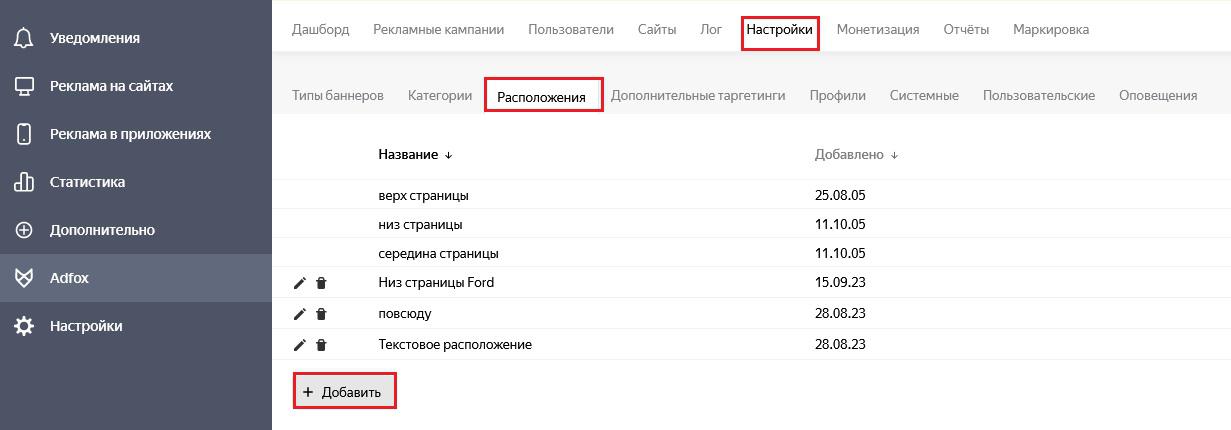Click the plus circle icon for Дополнительно
This screenshot has height=430, width=1231.
coord(24,230)
